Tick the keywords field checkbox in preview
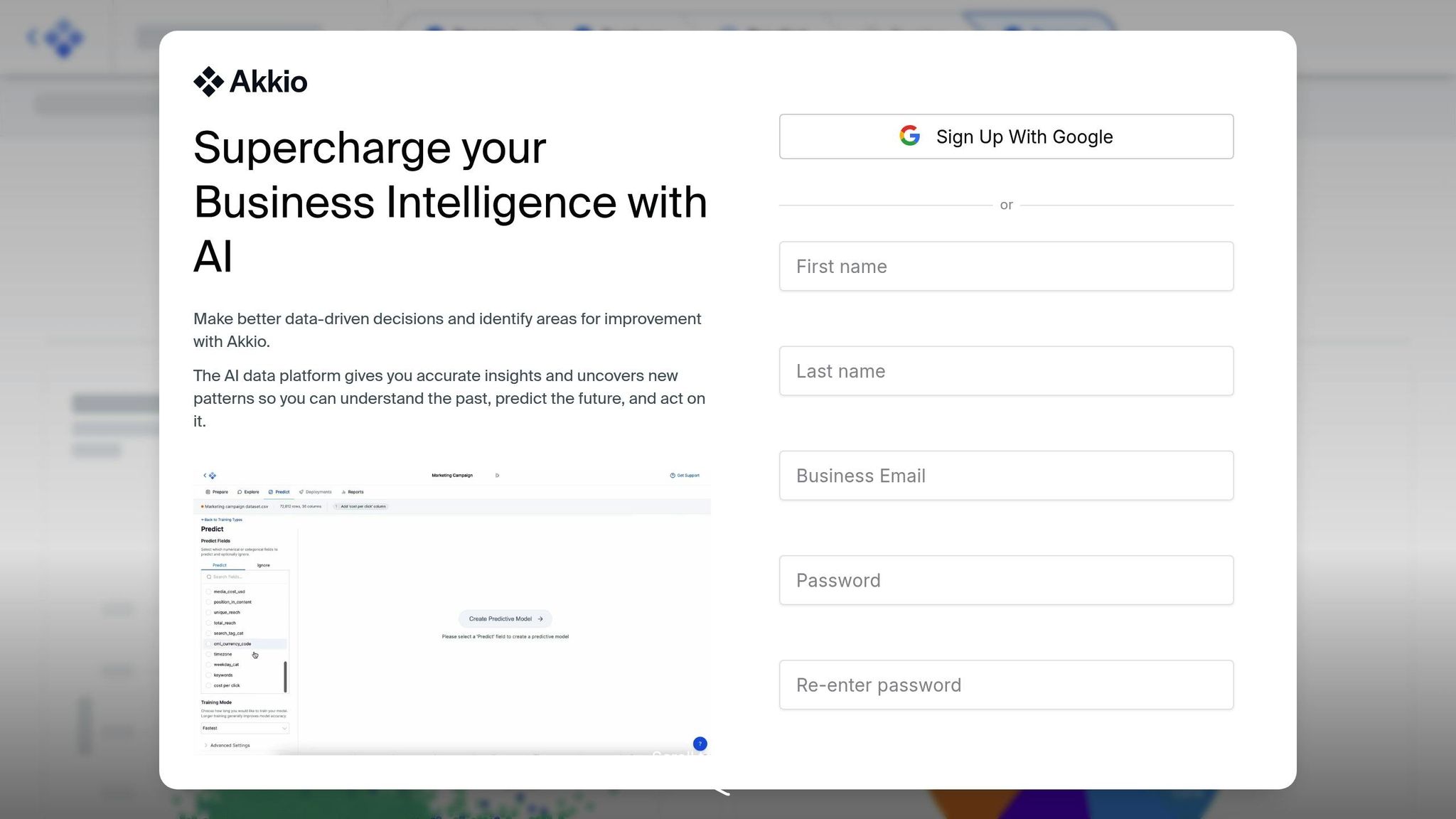1456x819 pixels. tap(208, 675)
